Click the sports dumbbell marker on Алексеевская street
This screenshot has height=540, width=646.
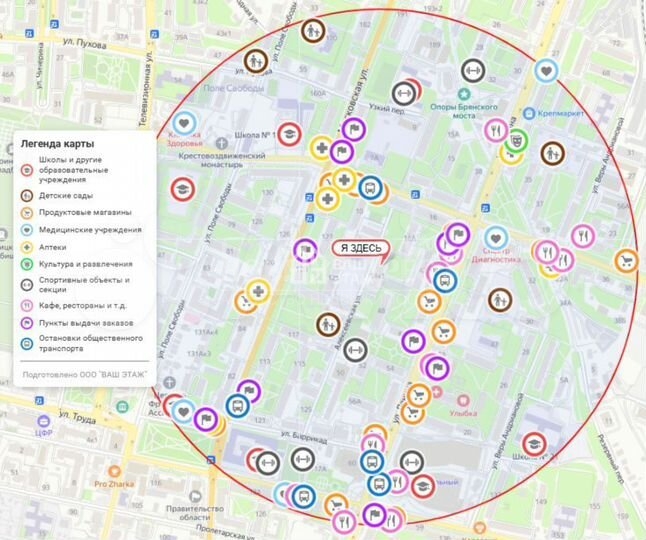point(355,350)
